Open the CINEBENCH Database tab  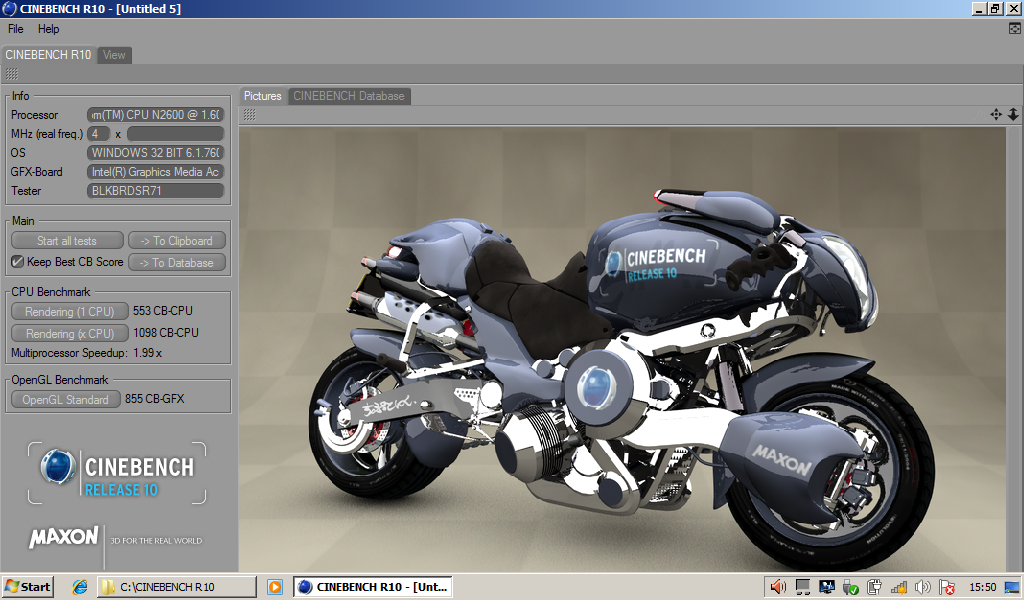pyautogui.click(x=349, y=96)
